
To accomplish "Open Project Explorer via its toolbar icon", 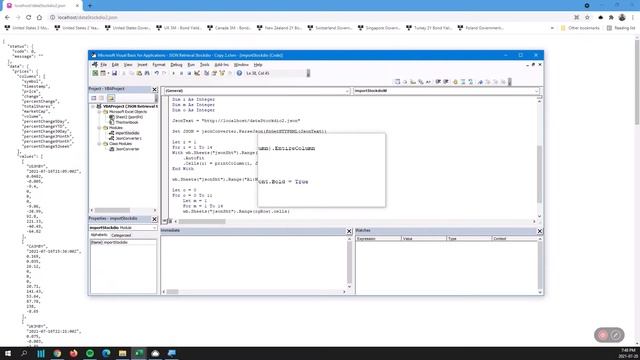I will (207, 73).
